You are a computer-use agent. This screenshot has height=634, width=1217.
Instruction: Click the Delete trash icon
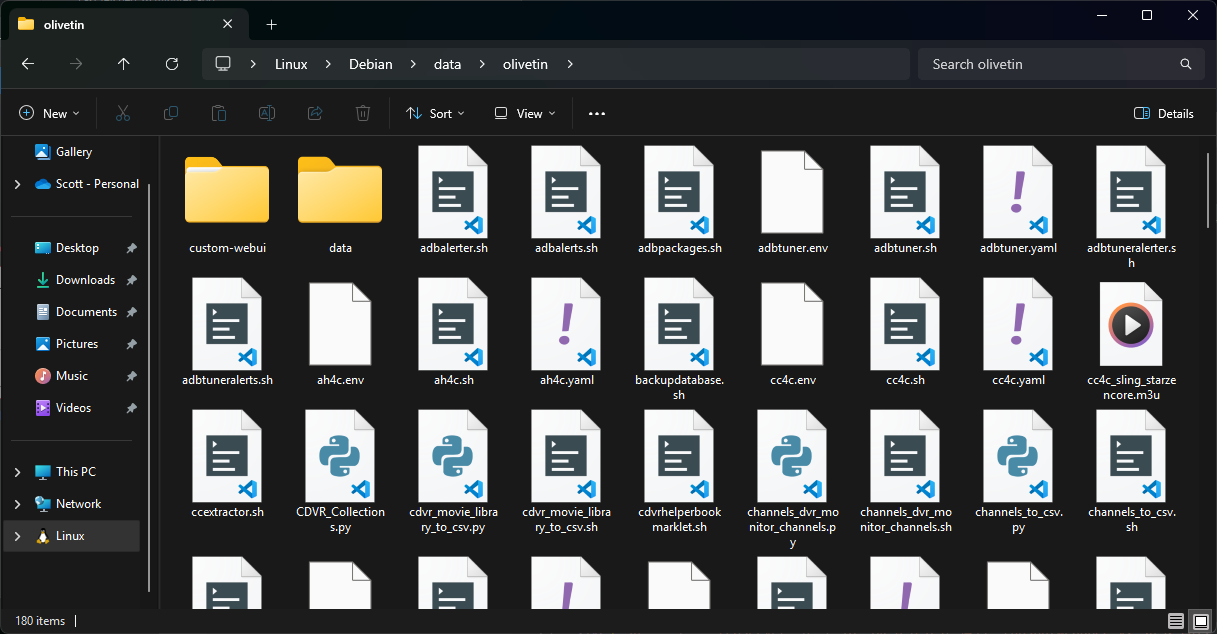(x=364, y=114)
